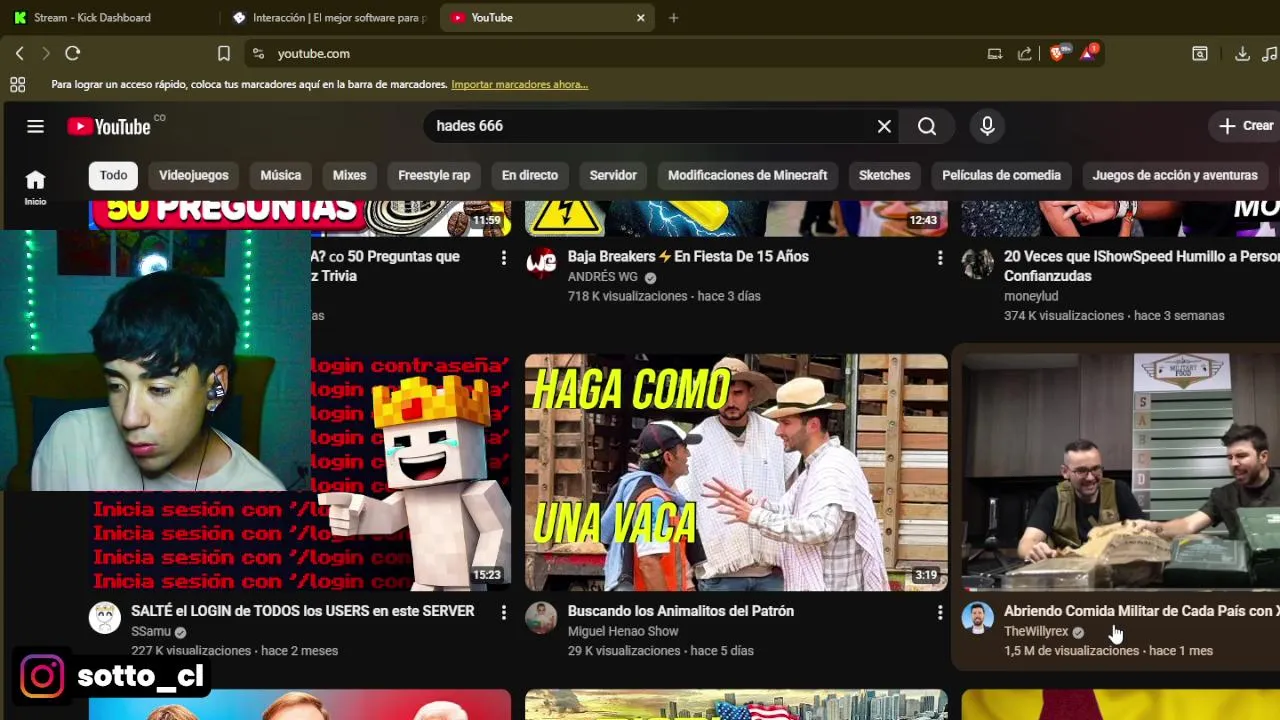Start voice search with the microphone

pyautogui.click(x=987, y=126)
